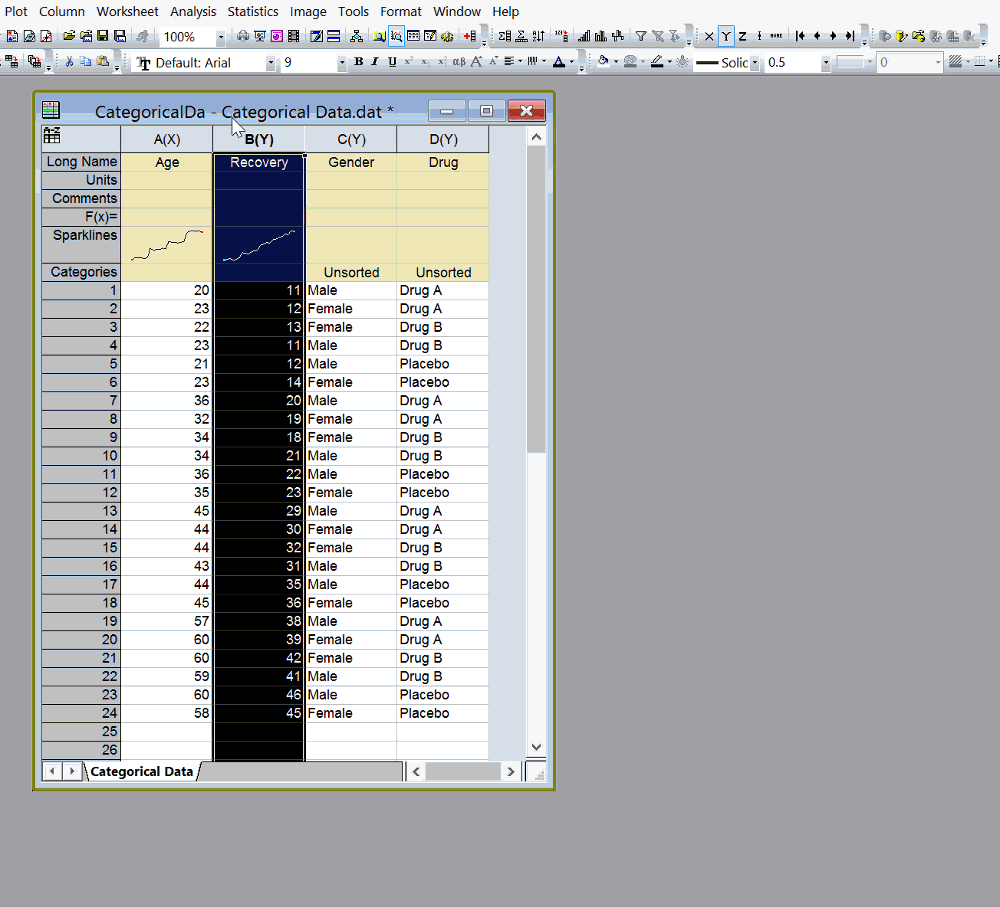The image size is (1000, 907).
Task: Click the Cut scissors icon
Action: pos(69,62)
